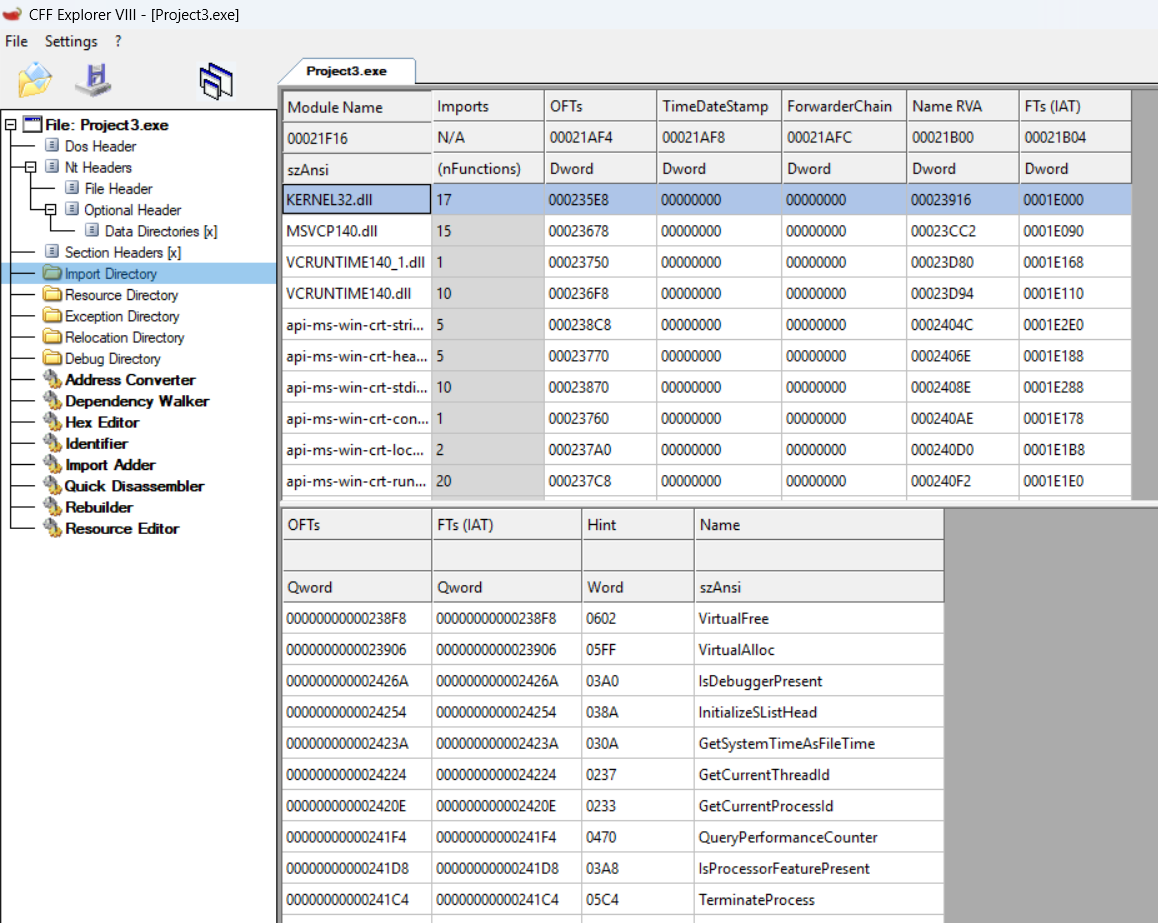
Task: Select the api-ms-win-crt-hea... module row
Action: 707,356
